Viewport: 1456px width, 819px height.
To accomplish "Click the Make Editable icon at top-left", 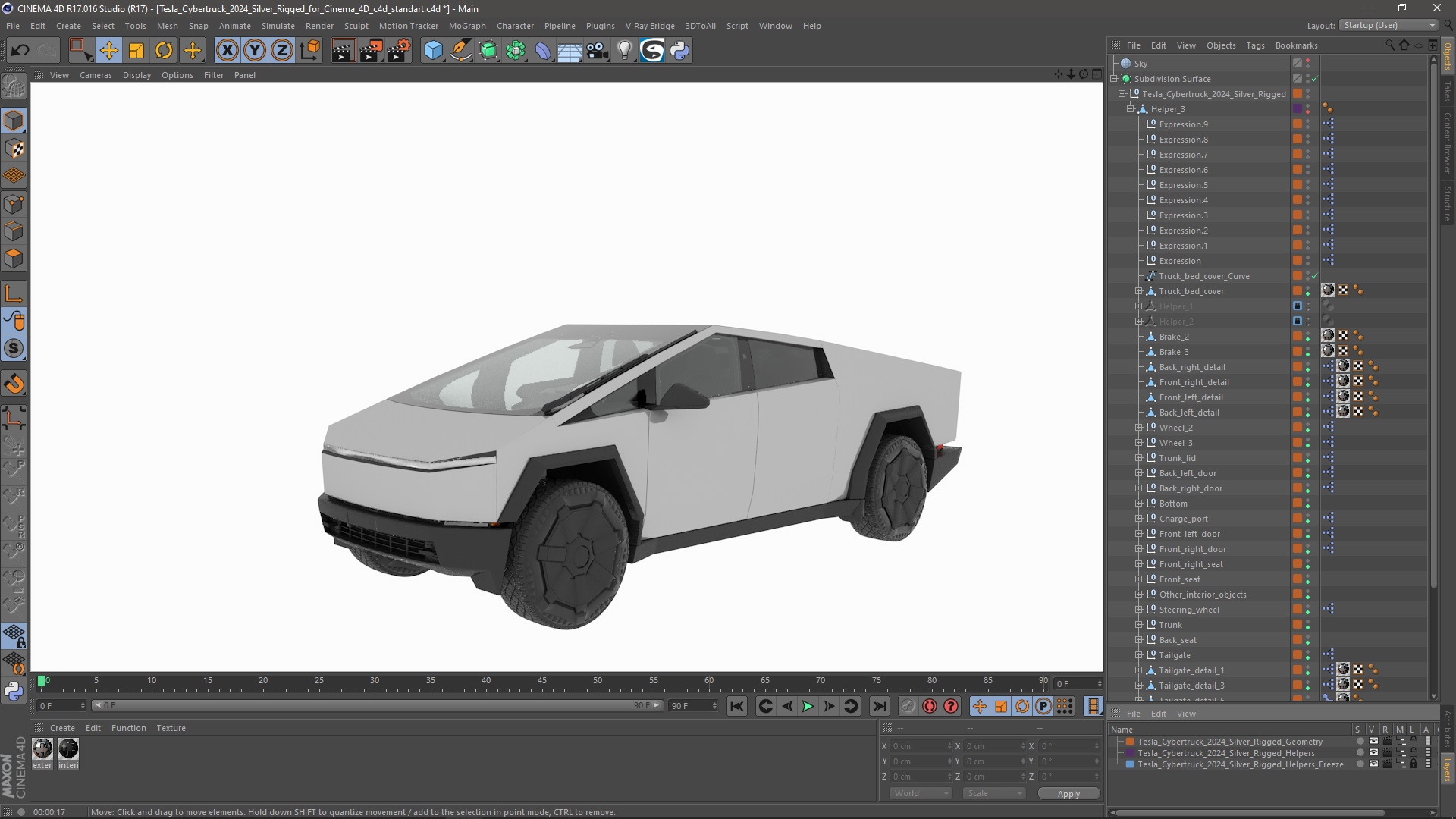I will [14, 86].
